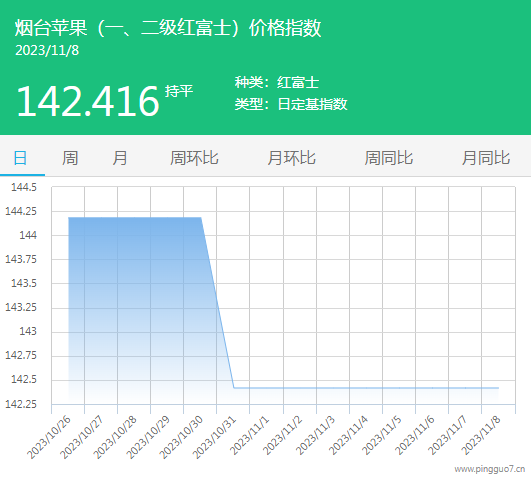Viewport: 531px width, 480px height.
Task: Open the 月 monthly tab
Action: pos(120,158)
